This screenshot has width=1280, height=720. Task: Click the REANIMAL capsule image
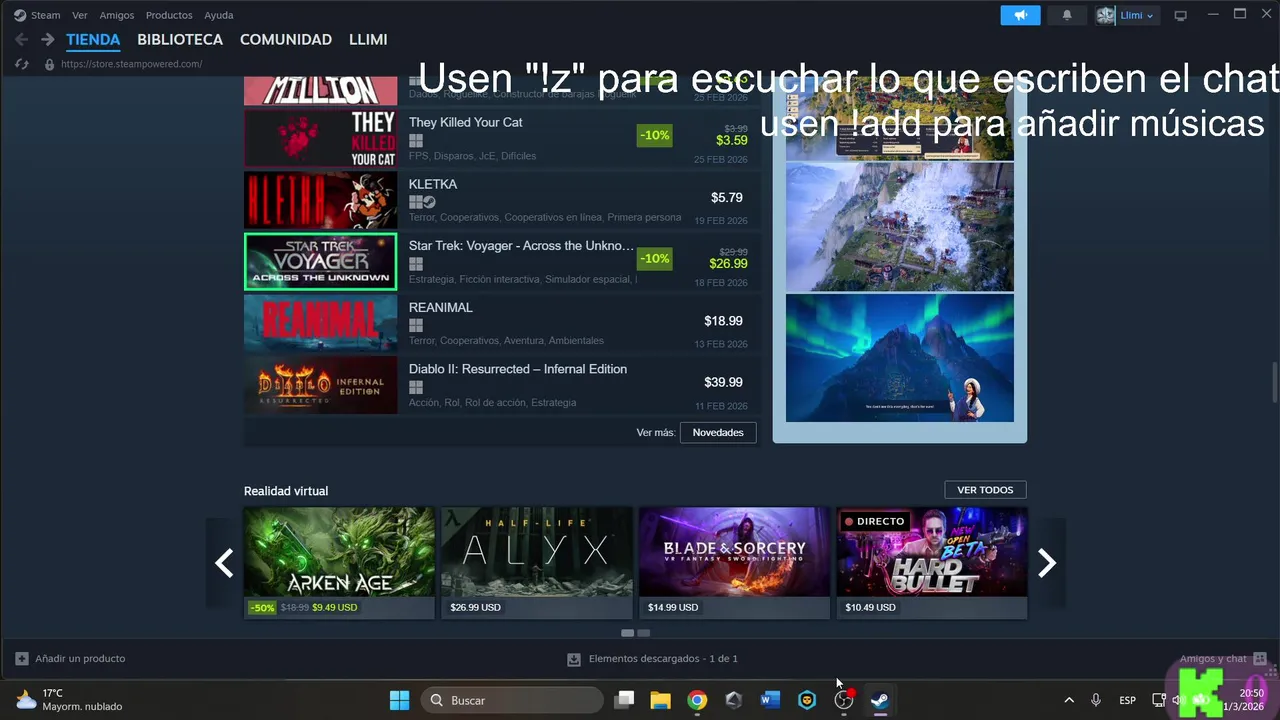click(320, 323)
